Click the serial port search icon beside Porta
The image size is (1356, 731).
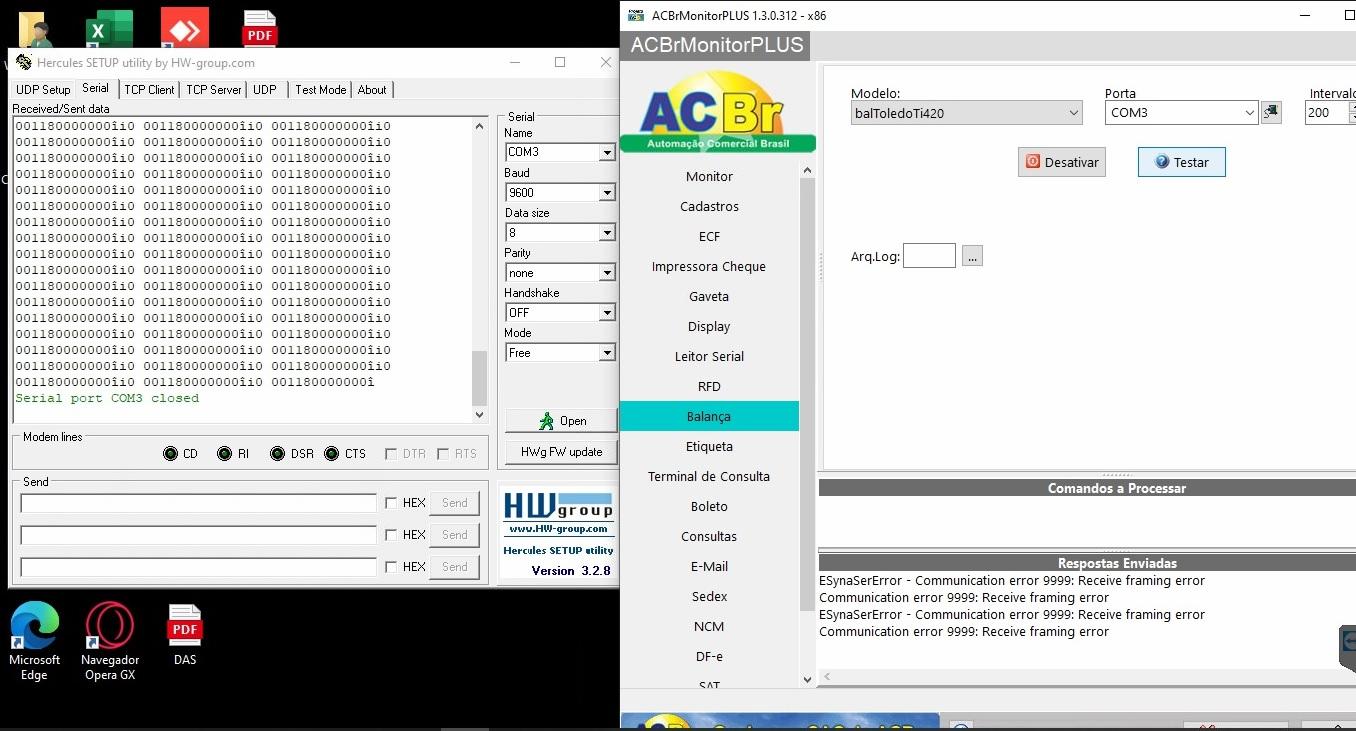(1271, 113)
